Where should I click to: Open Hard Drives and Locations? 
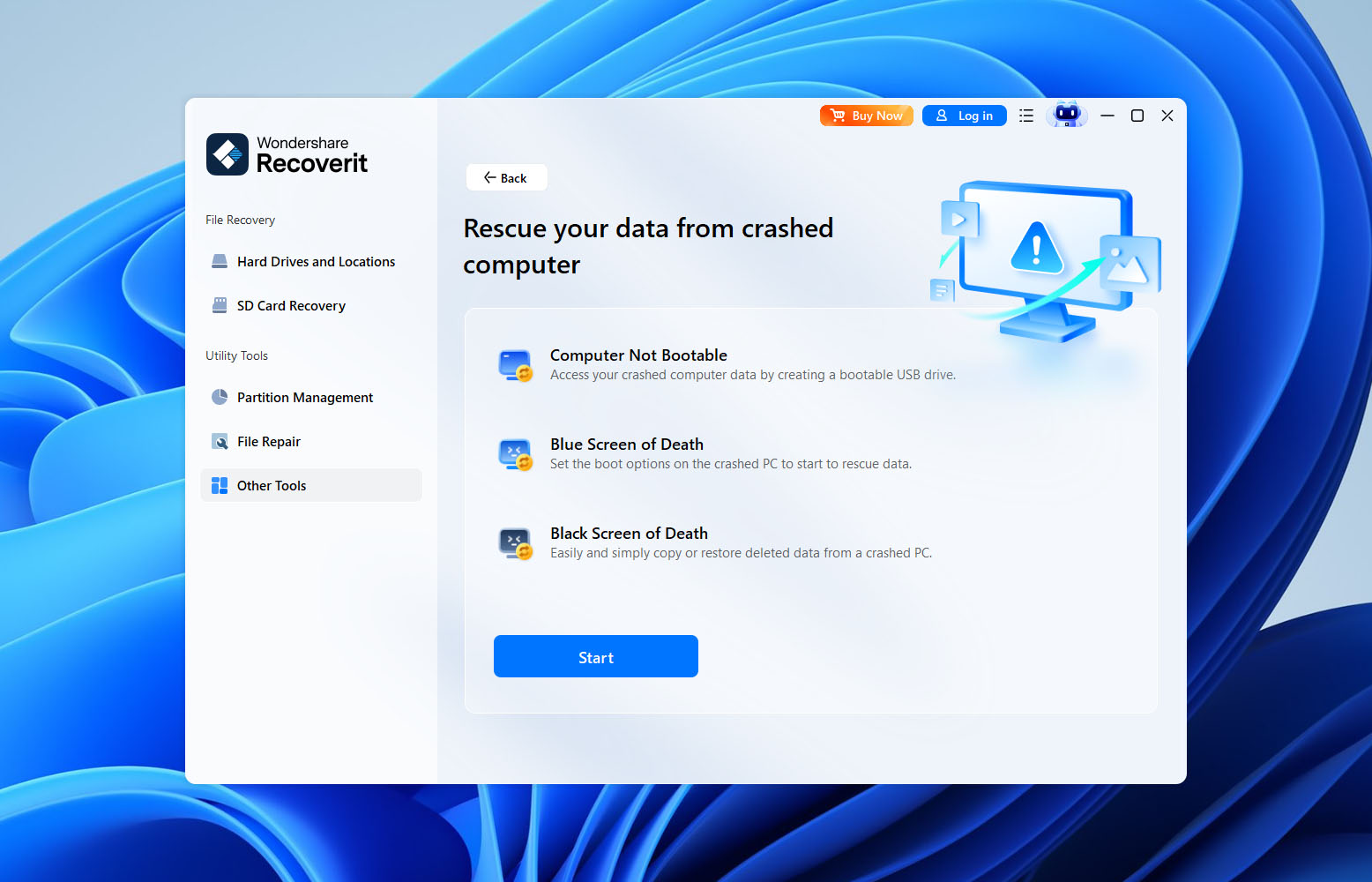point(311,262)
